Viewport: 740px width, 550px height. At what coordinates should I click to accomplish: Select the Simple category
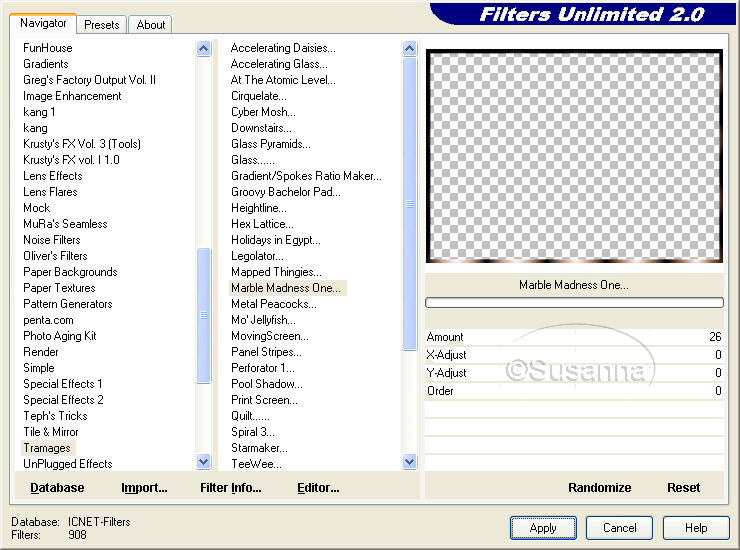point(39,368)
